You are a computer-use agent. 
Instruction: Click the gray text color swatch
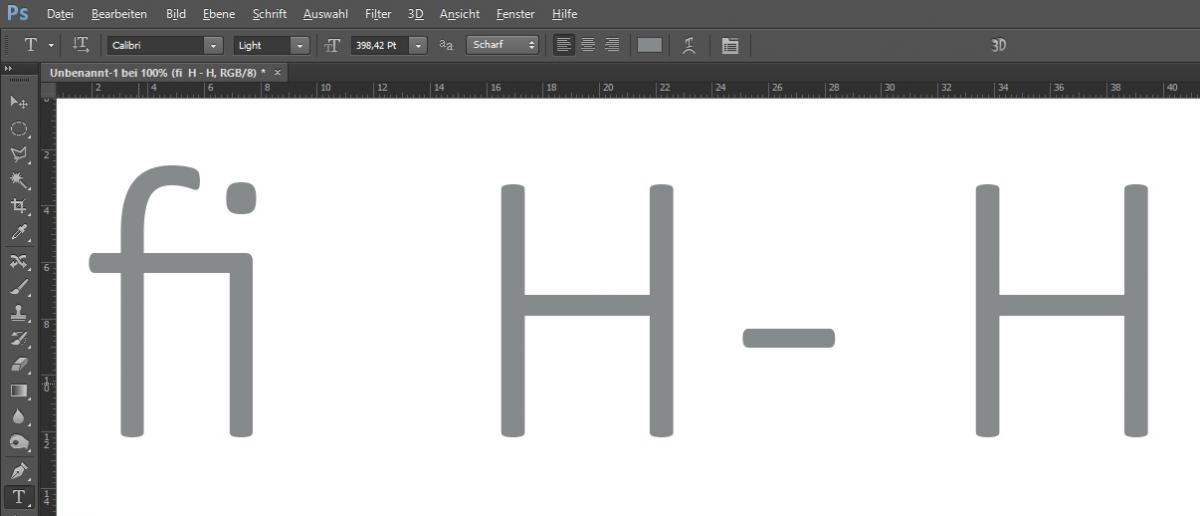[x=650, y=45]
